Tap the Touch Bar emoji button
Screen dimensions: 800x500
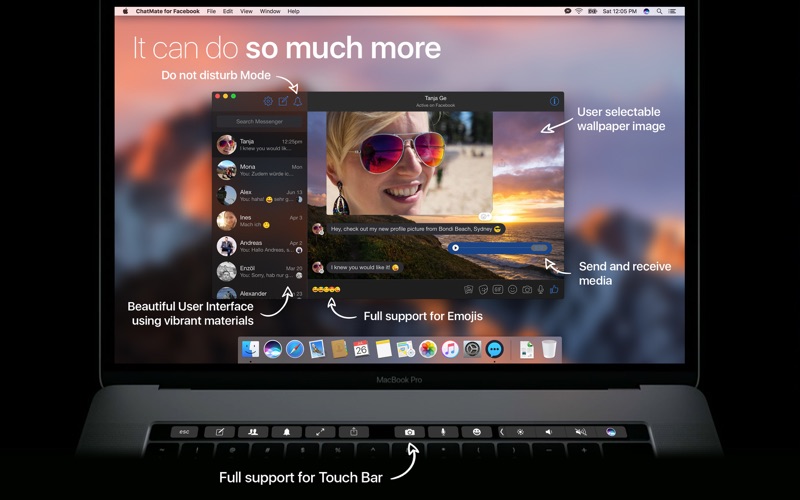[477, 432]
